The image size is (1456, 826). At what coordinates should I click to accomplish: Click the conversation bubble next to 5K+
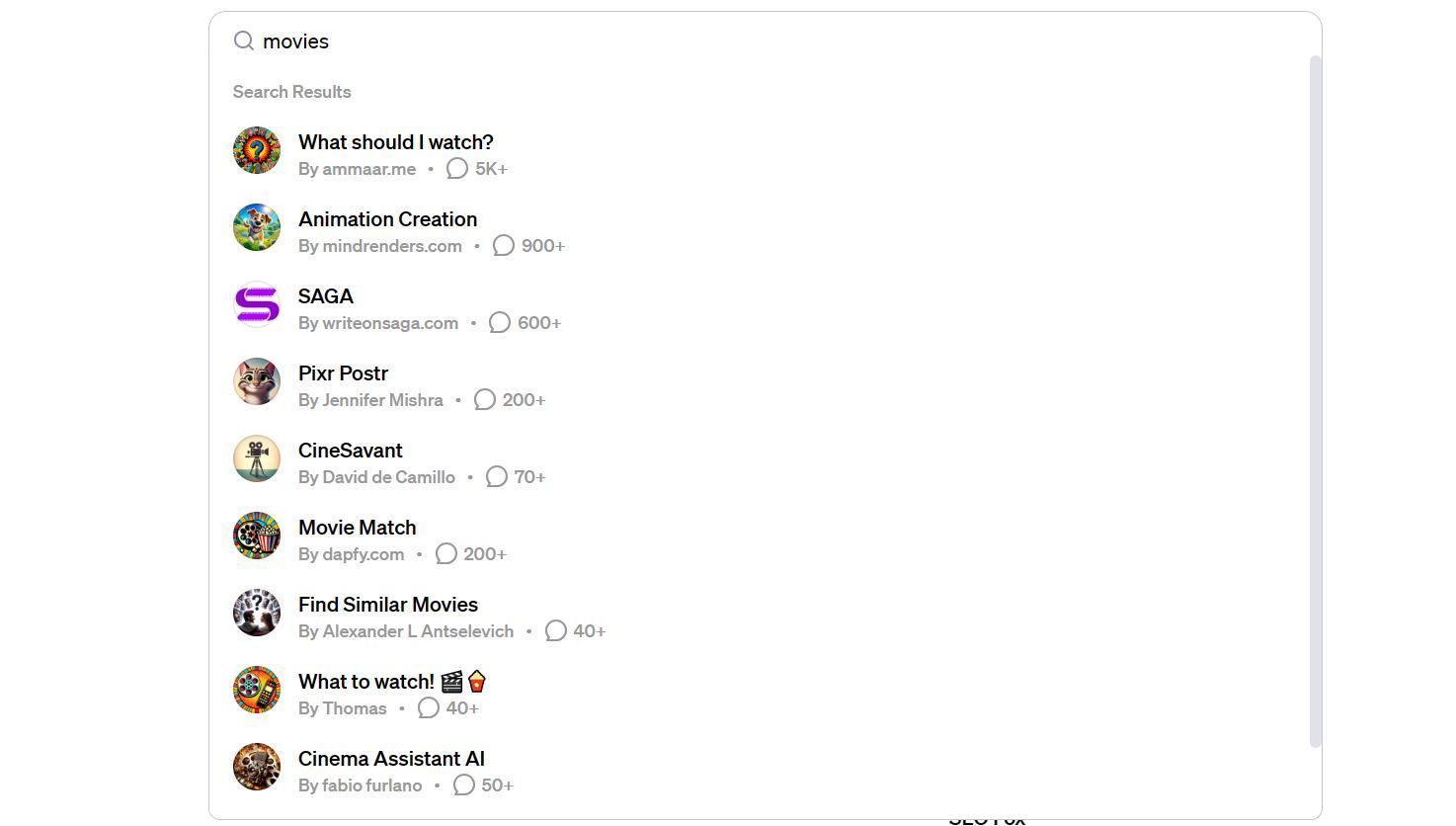[455, 169]
